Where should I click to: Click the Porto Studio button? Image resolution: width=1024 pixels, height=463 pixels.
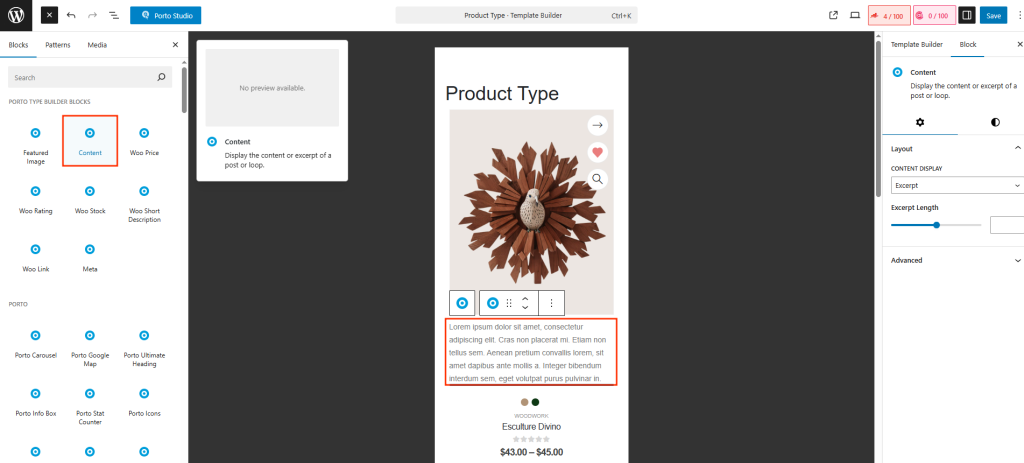click(165, 16)
